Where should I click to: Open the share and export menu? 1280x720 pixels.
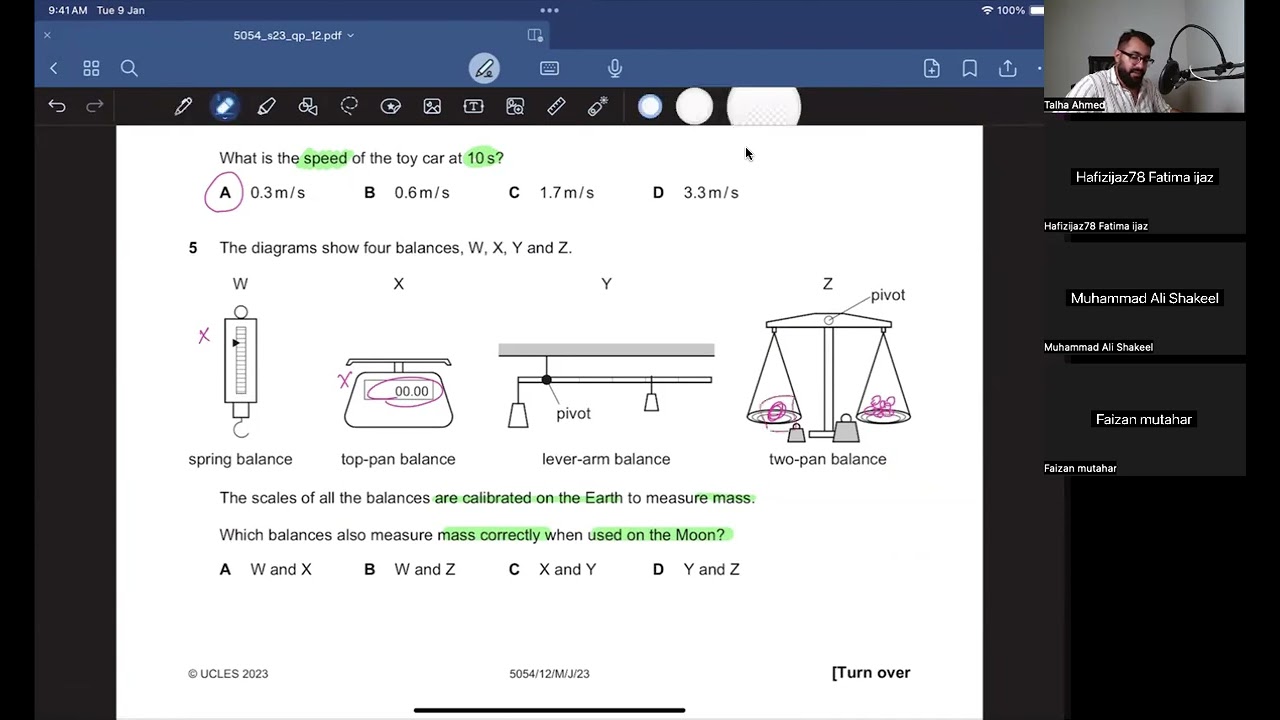1007,68
